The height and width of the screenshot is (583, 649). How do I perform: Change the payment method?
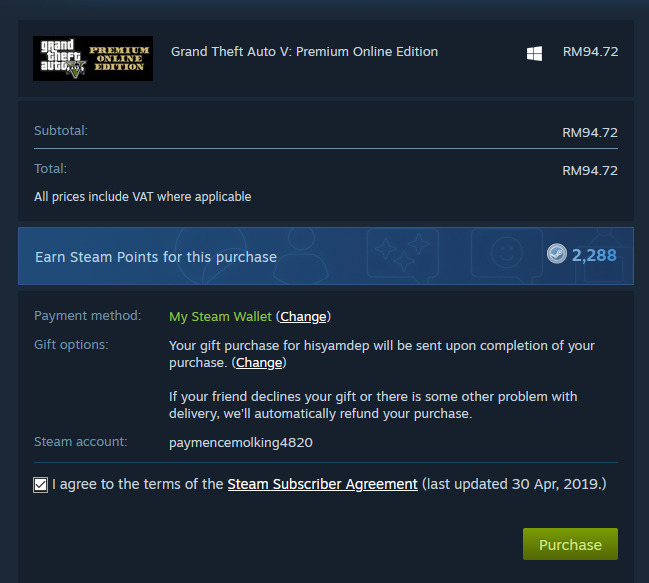point(303,317)
